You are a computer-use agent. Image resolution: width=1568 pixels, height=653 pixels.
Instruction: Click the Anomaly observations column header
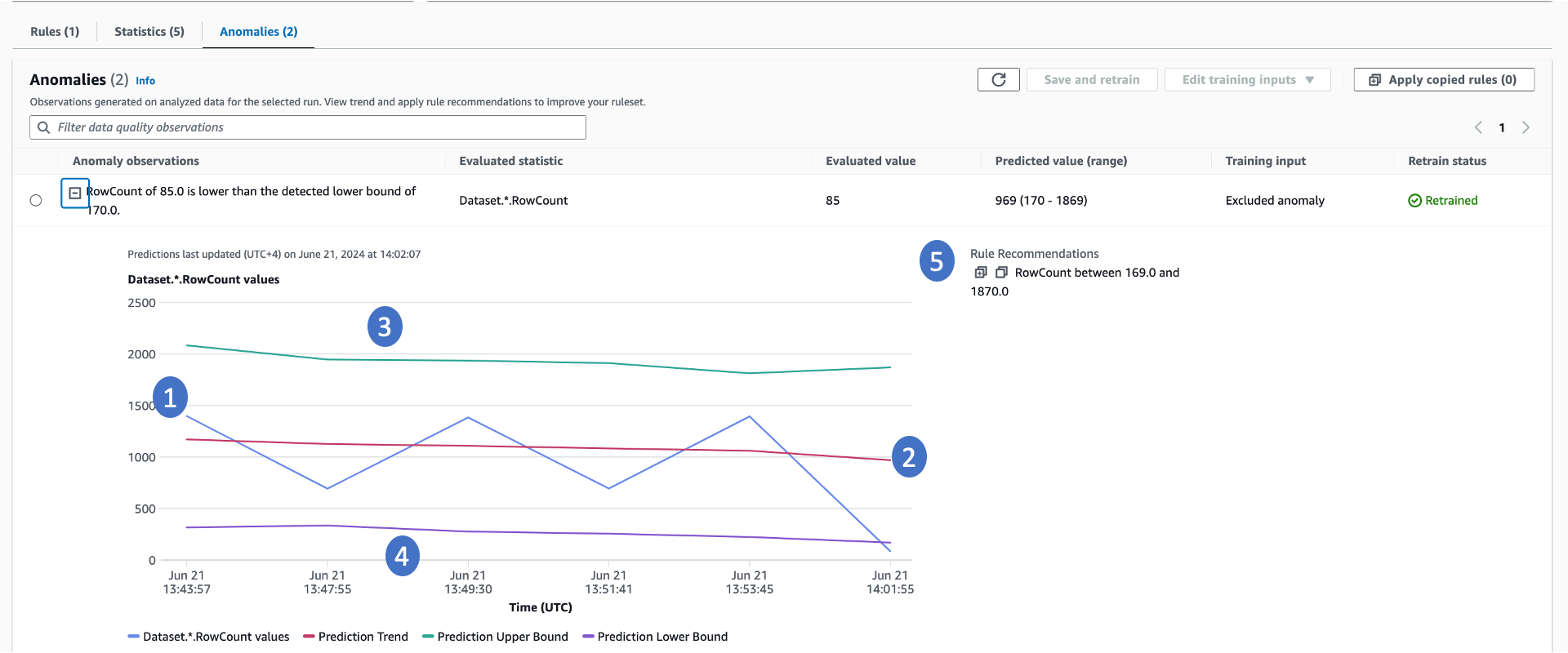click(136, 161)
